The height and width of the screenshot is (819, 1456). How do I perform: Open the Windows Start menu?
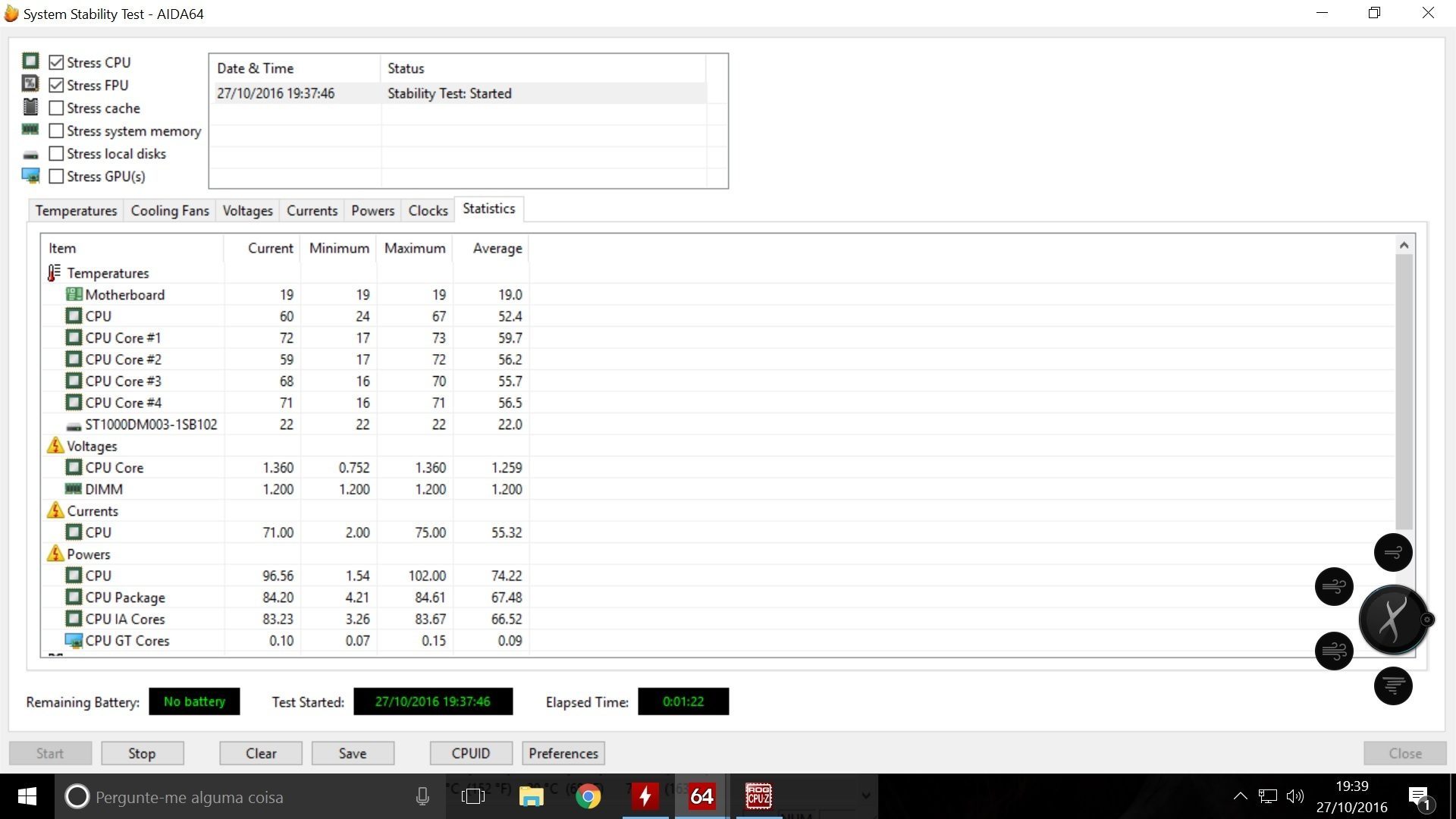pos(27,796)
